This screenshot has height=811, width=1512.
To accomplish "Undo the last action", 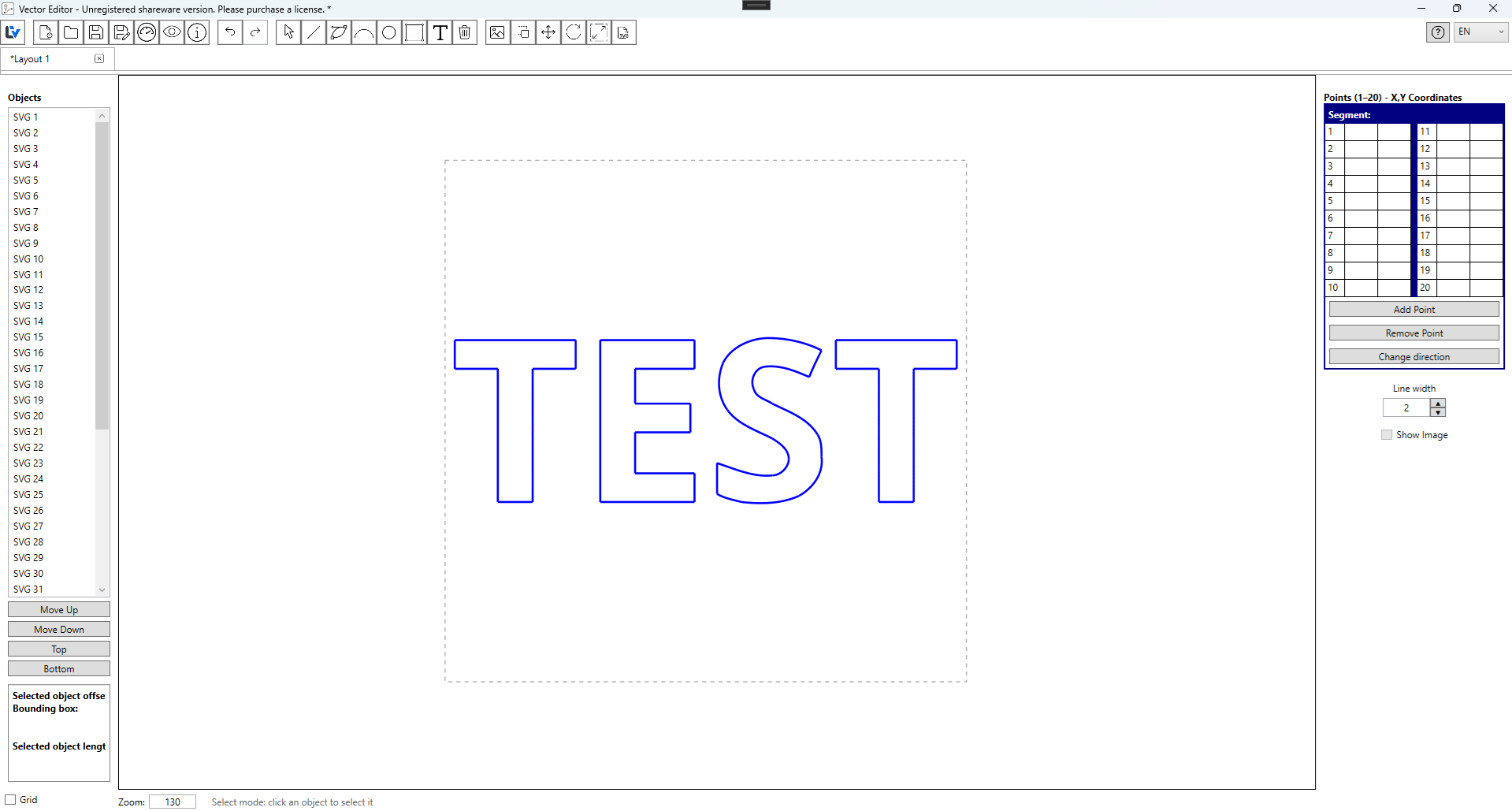I will pos(230,32).
